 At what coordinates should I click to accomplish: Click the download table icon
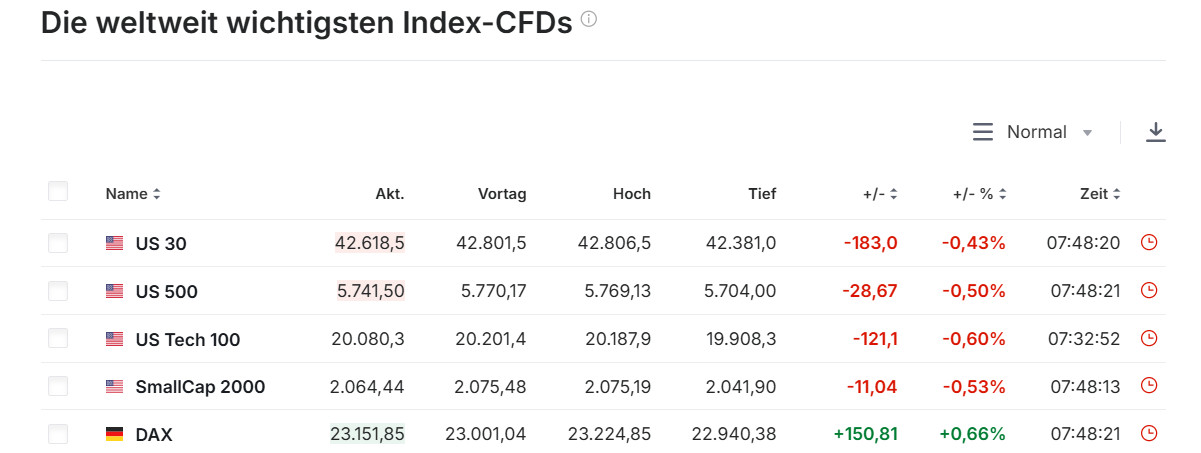1156,132
